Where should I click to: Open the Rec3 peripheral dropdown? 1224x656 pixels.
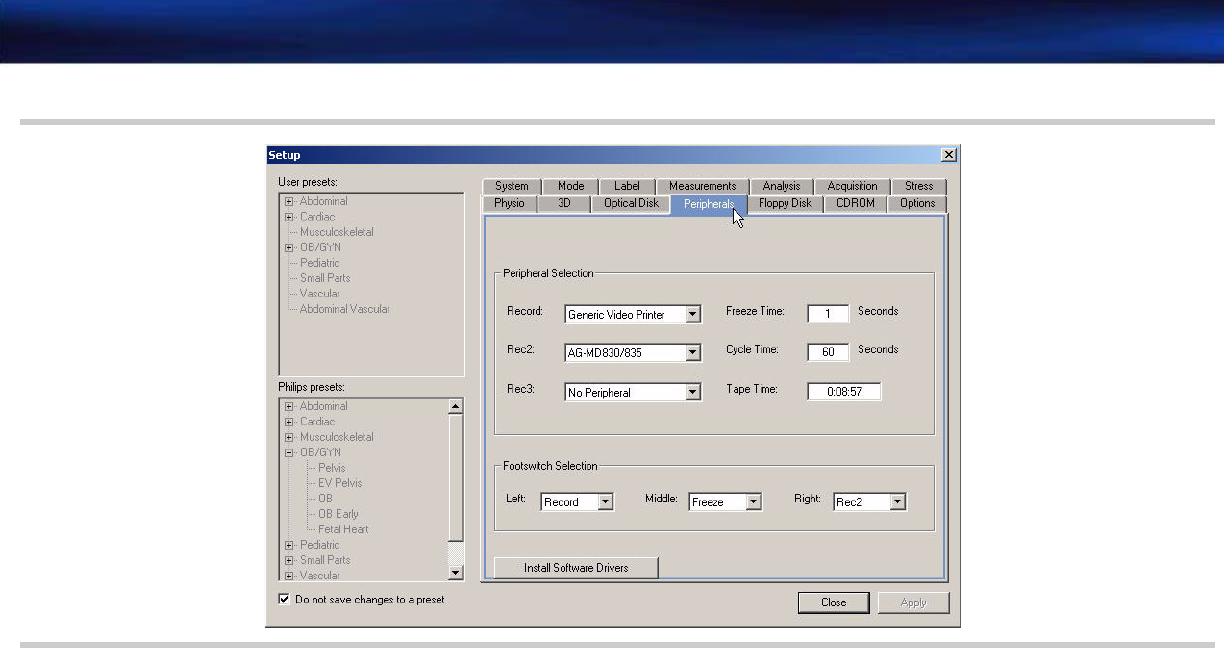pyautogui.click(x=693, y=393)
